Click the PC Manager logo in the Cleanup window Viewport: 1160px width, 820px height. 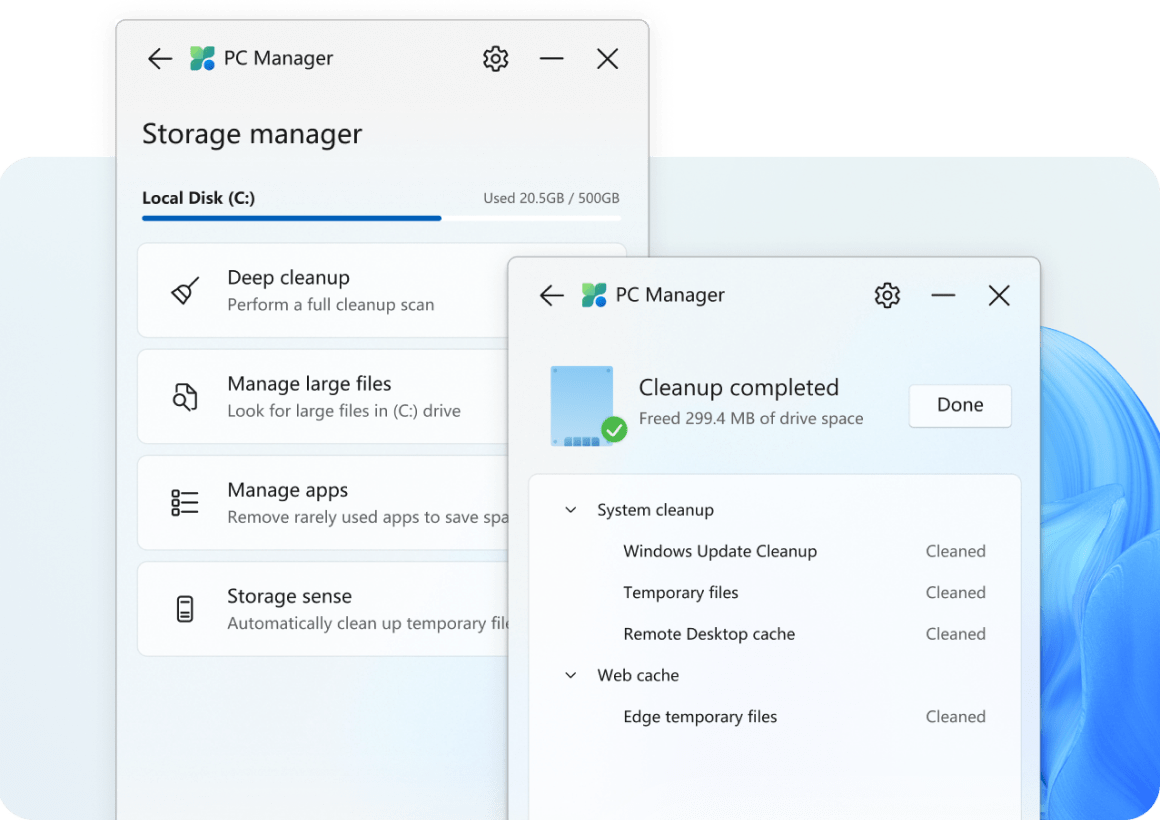(596, 295)
